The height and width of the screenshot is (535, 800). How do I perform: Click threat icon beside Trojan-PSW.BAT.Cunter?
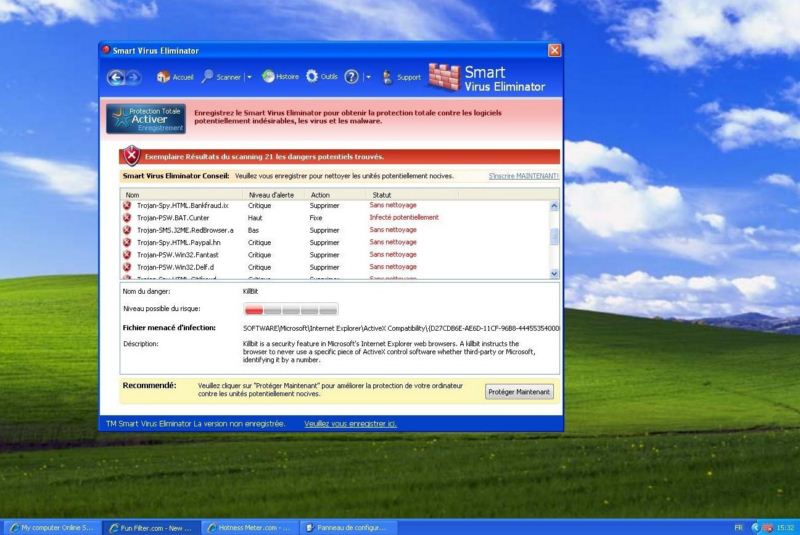(x=127, y=218)
